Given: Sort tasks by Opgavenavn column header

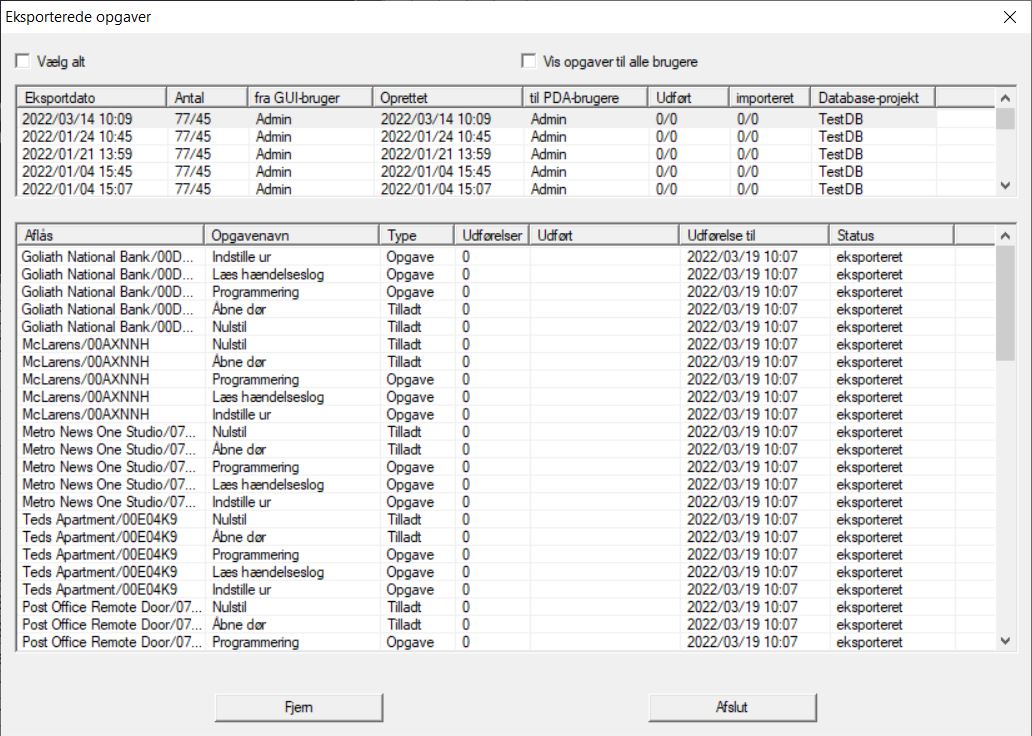Looking at the screenshot, I should coord(291,235).
